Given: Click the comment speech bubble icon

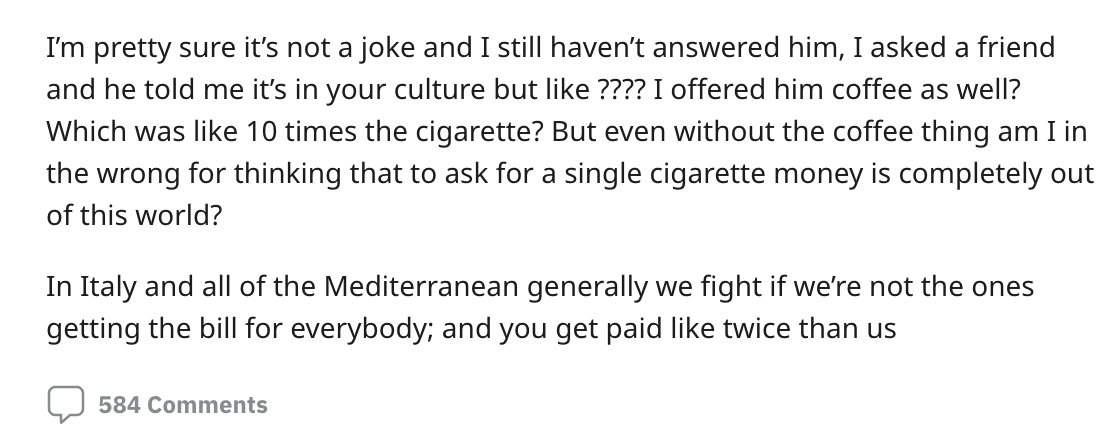Looking at the screenshot, I should (x=67, y=404).
